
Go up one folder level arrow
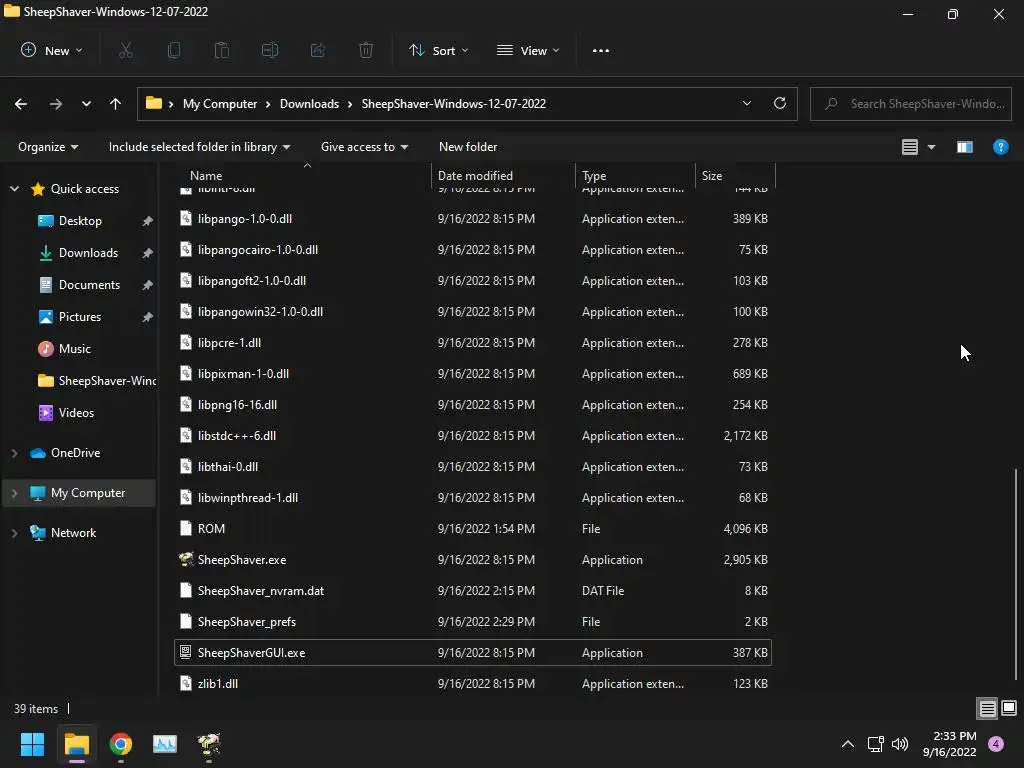coord(116,104)
